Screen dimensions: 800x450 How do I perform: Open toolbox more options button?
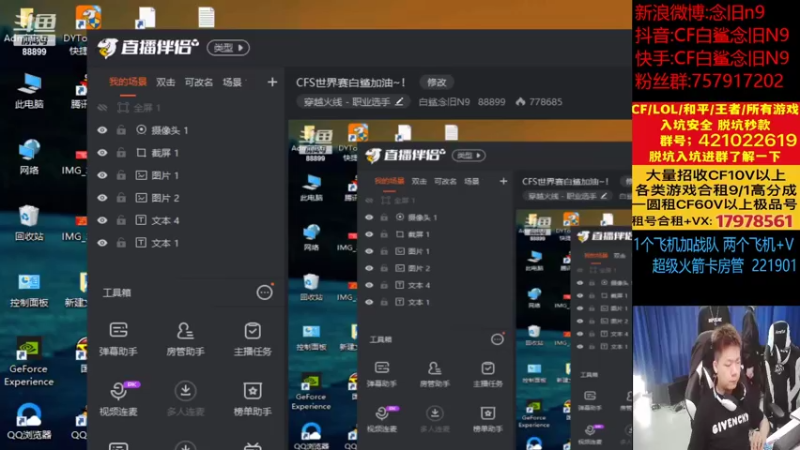click(264, 292)
